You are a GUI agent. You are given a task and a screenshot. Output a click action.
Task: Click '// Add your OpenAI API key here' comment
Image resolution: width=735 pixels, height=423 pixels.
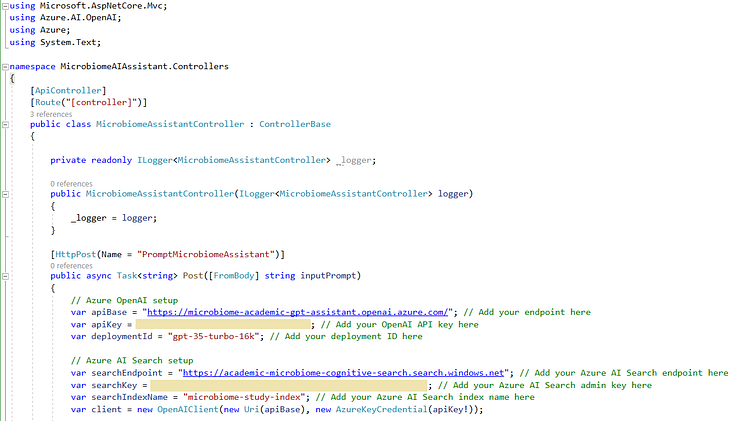click(x=399, y=325)
